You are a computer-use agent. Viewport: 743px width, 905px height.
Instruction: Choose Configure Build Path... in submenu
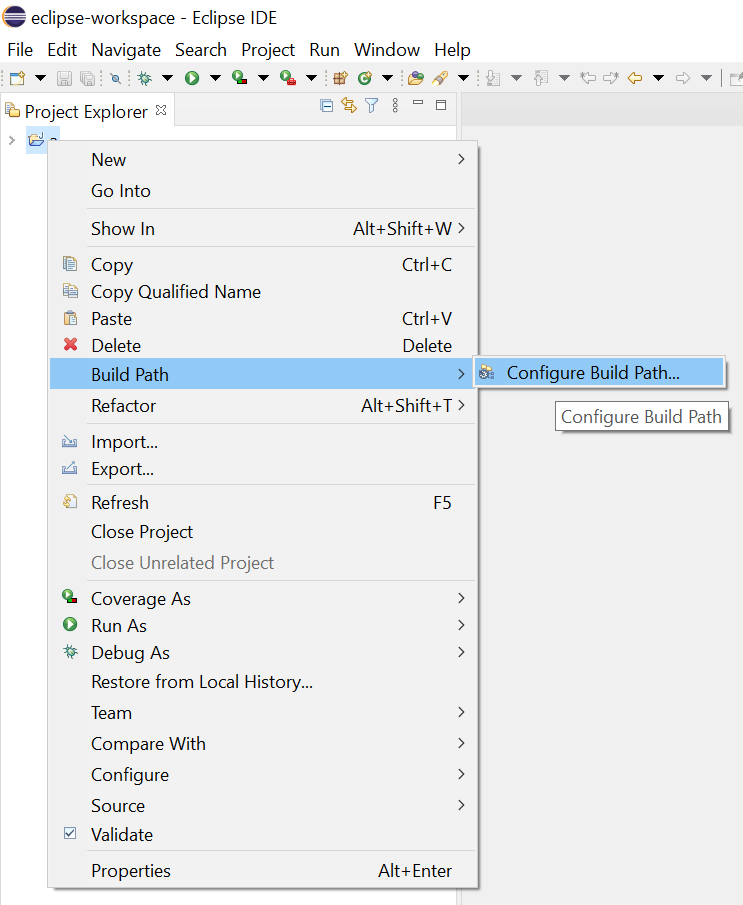(600, 373)
